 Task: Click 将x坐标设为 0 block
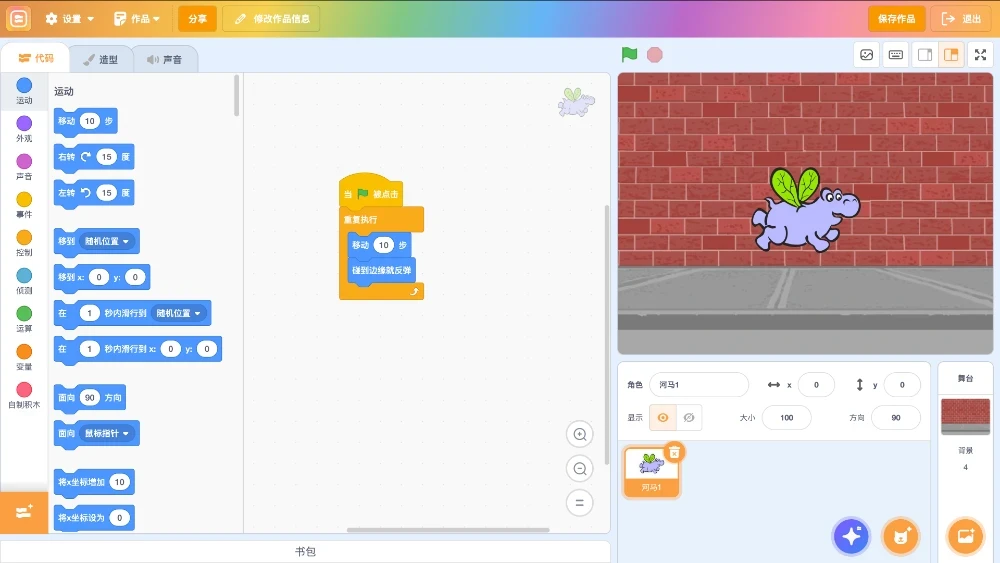pyautogui.click(x=94, y=518)
